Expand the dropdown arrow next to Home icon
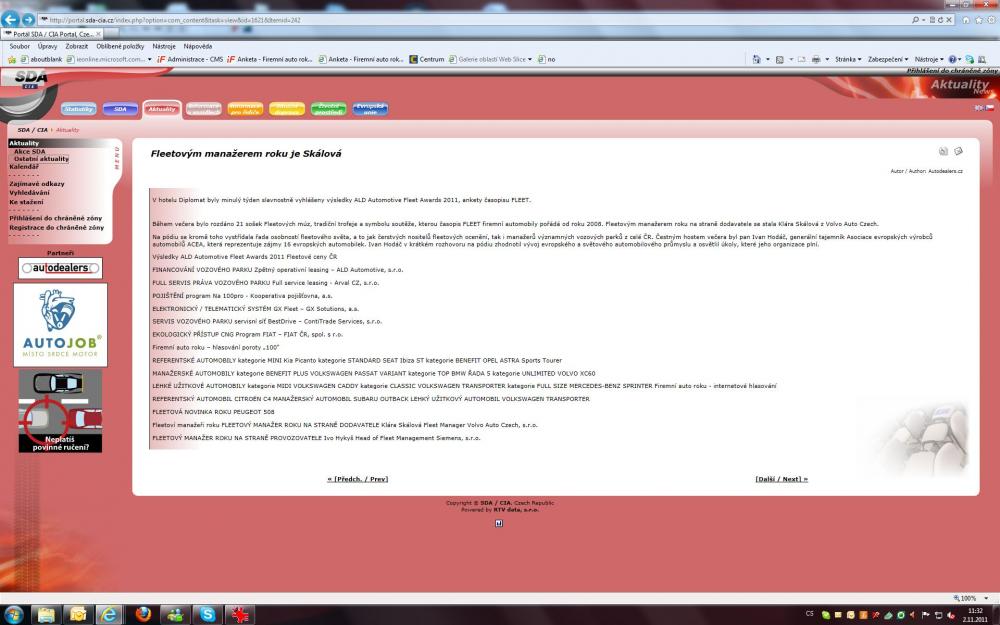1000x625 pixels. pos(767,59)
